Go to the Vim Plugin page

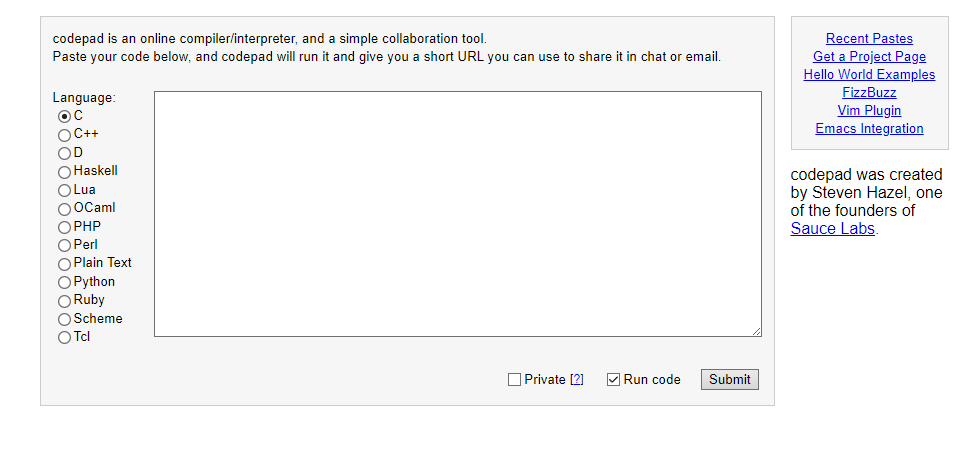[x=869, y=111]
